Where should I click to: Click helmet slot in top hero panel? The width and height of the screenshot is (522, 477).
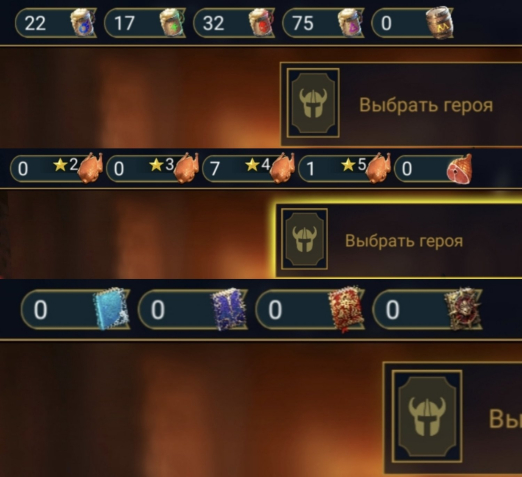pyautogui.click(x=313, y=103)
